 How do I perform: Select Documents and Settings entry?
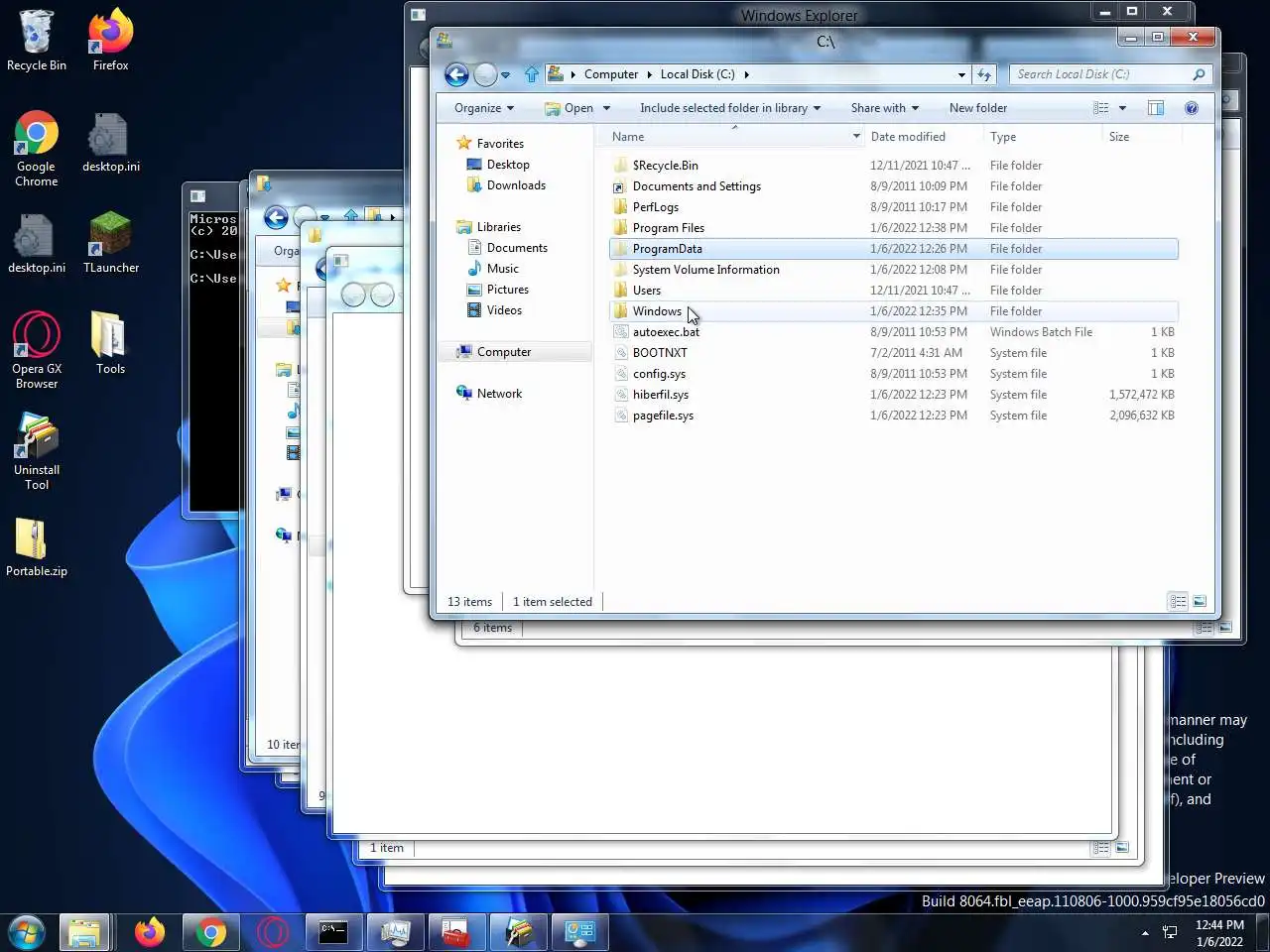point(893,186)
